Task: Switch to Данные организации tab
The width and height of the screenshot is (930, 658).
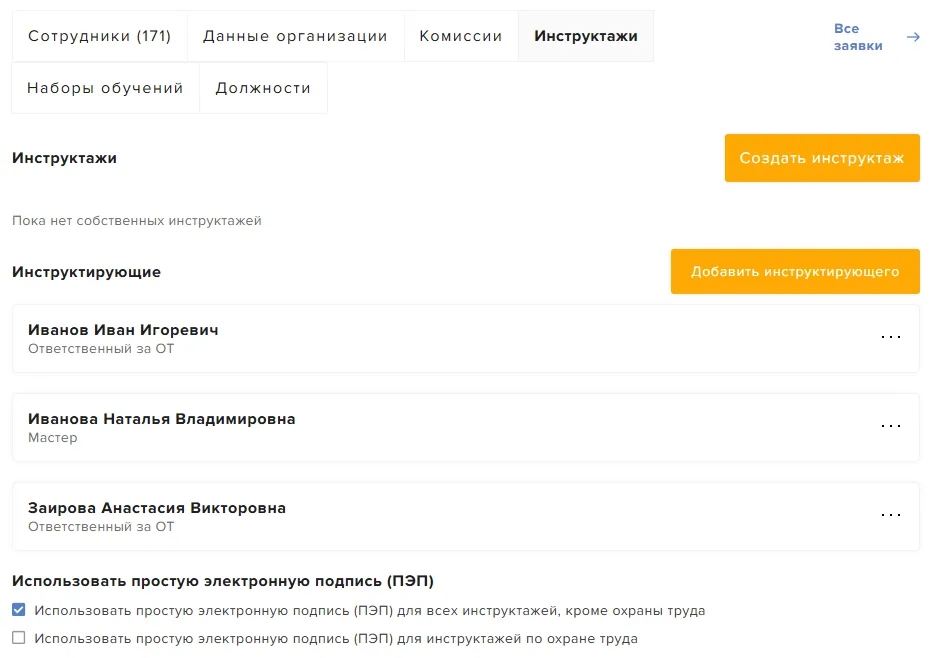Action: 295,36
